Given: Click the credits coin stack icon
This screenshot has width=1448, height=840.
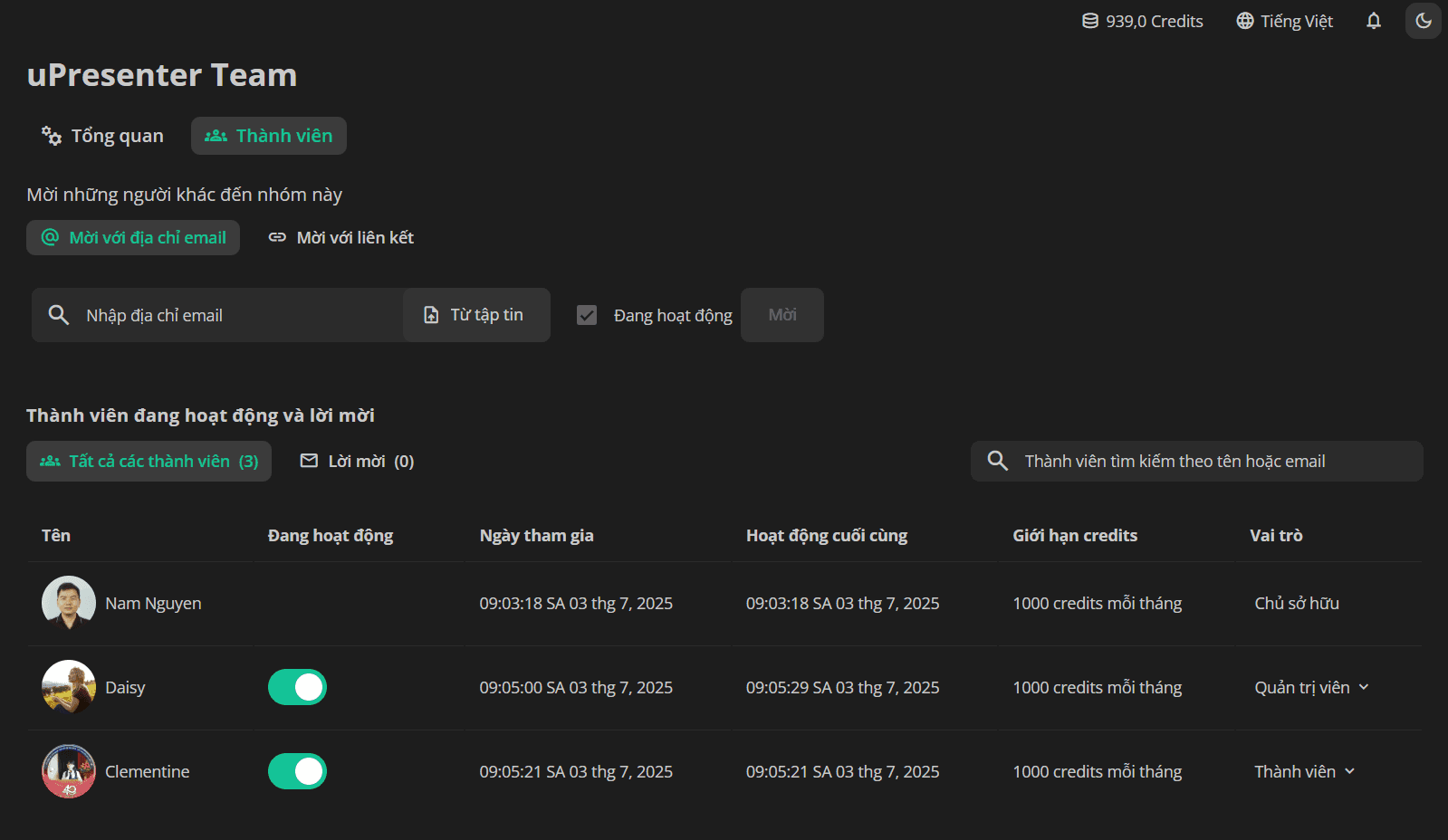Looking at the screenshot, I should (1090, 21).
